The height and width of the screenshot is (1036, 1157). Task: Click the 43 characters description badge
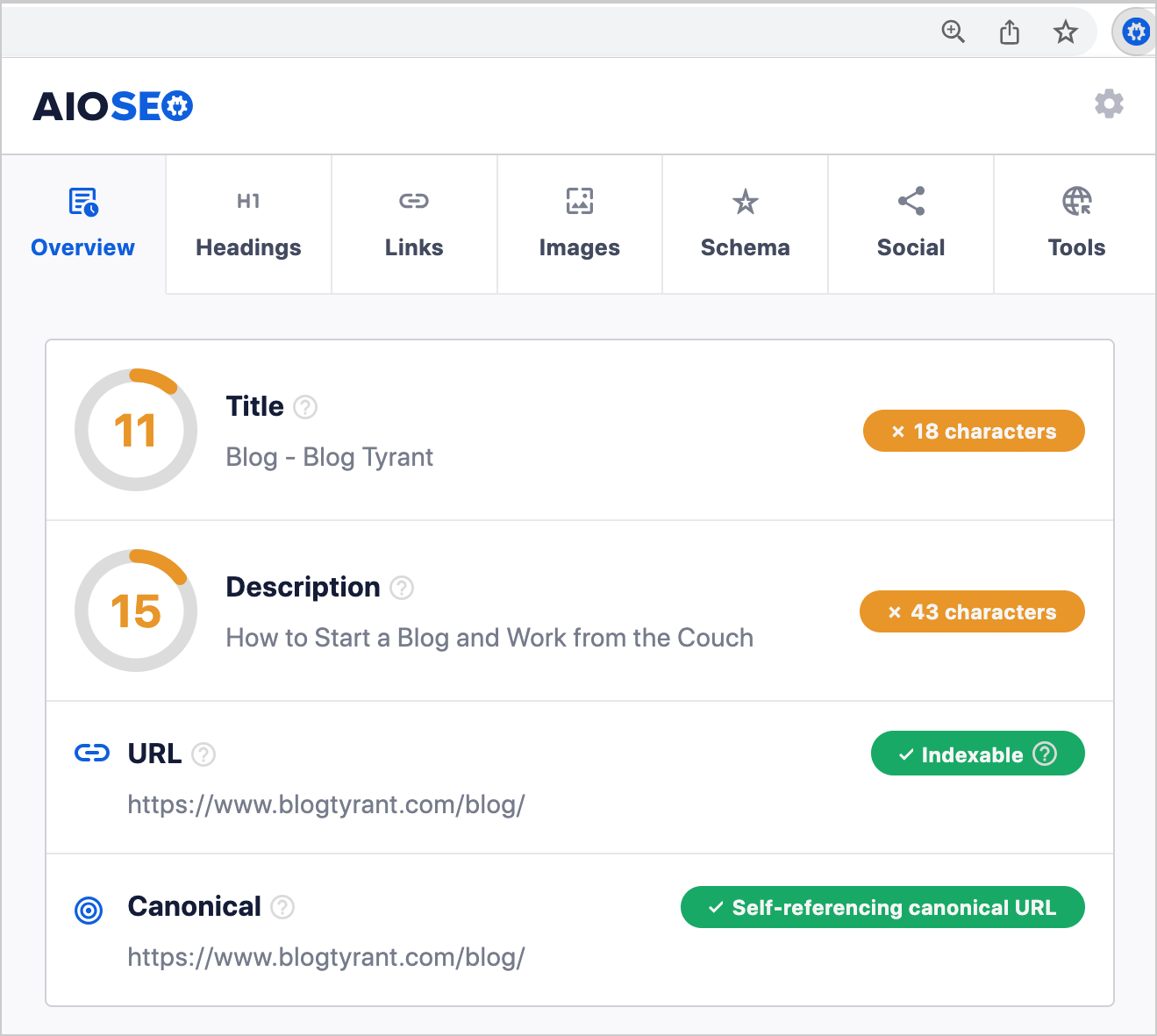(x=972, y=611)
